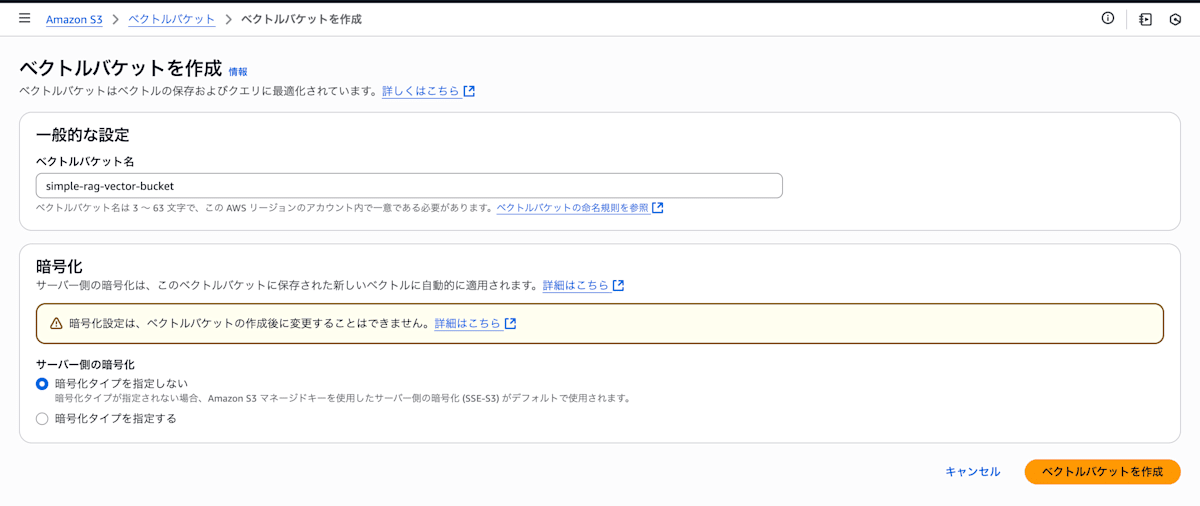Click external-link icon next to 詳しくはこちら
The height and width of the screenshot is (506, 1200).
tap(469, 91)
